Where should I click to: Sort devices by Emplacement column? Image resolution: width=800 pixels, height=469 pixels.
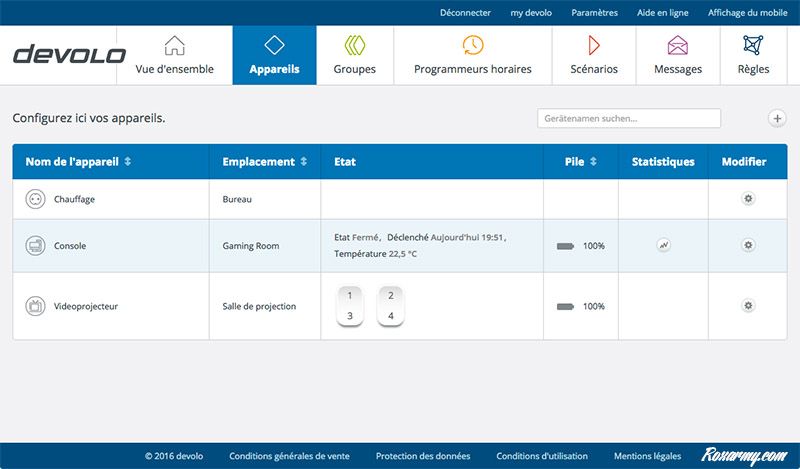[264, 162]
